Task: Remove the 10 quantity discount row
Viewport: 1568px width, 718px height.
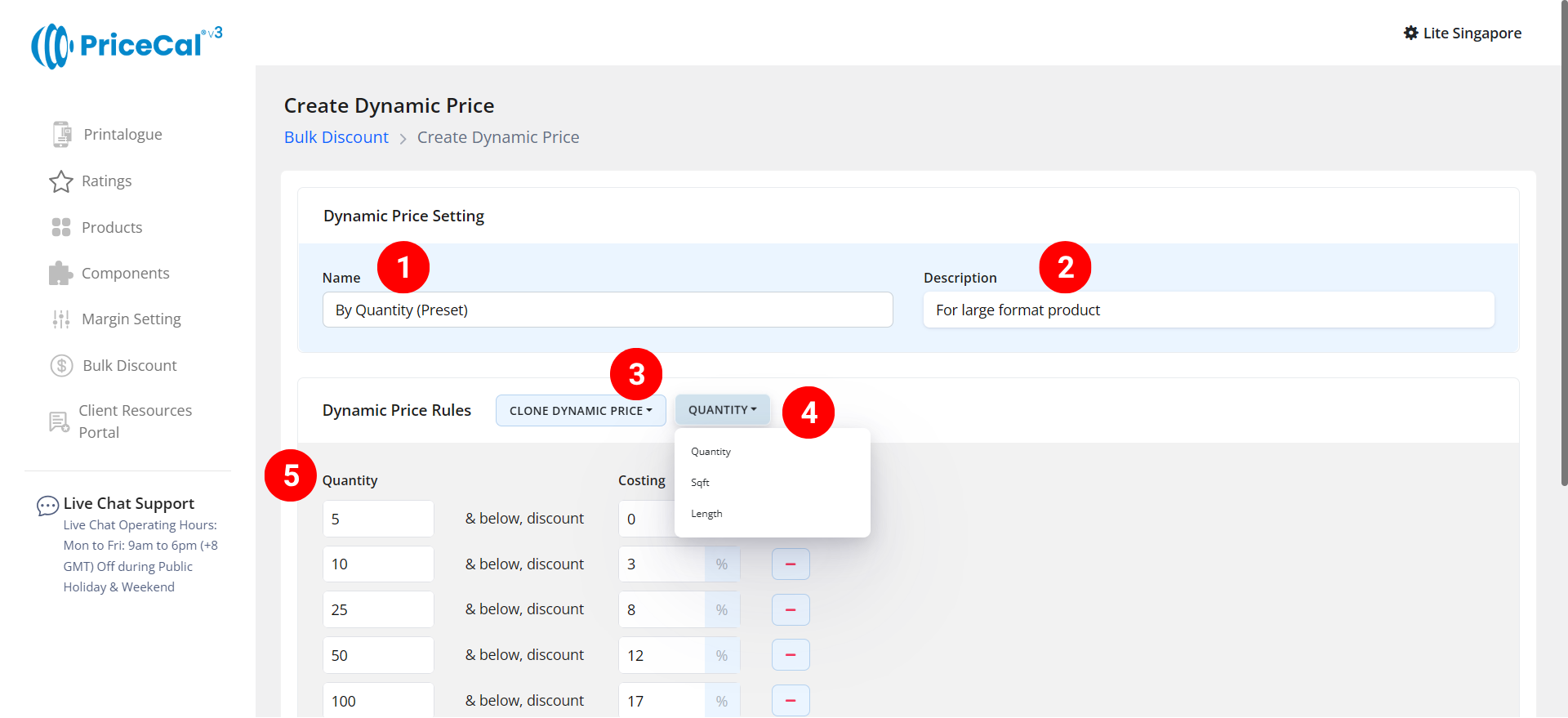Action: pyautogui.click(x=790, y=564)
